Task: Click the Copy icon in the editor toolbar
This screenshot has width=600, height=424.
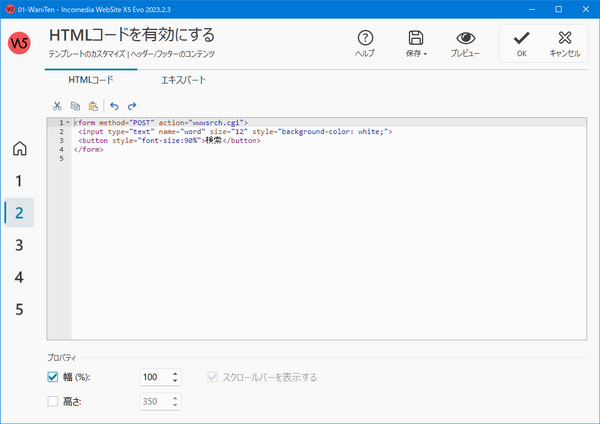Action: (x=75, y=106)
